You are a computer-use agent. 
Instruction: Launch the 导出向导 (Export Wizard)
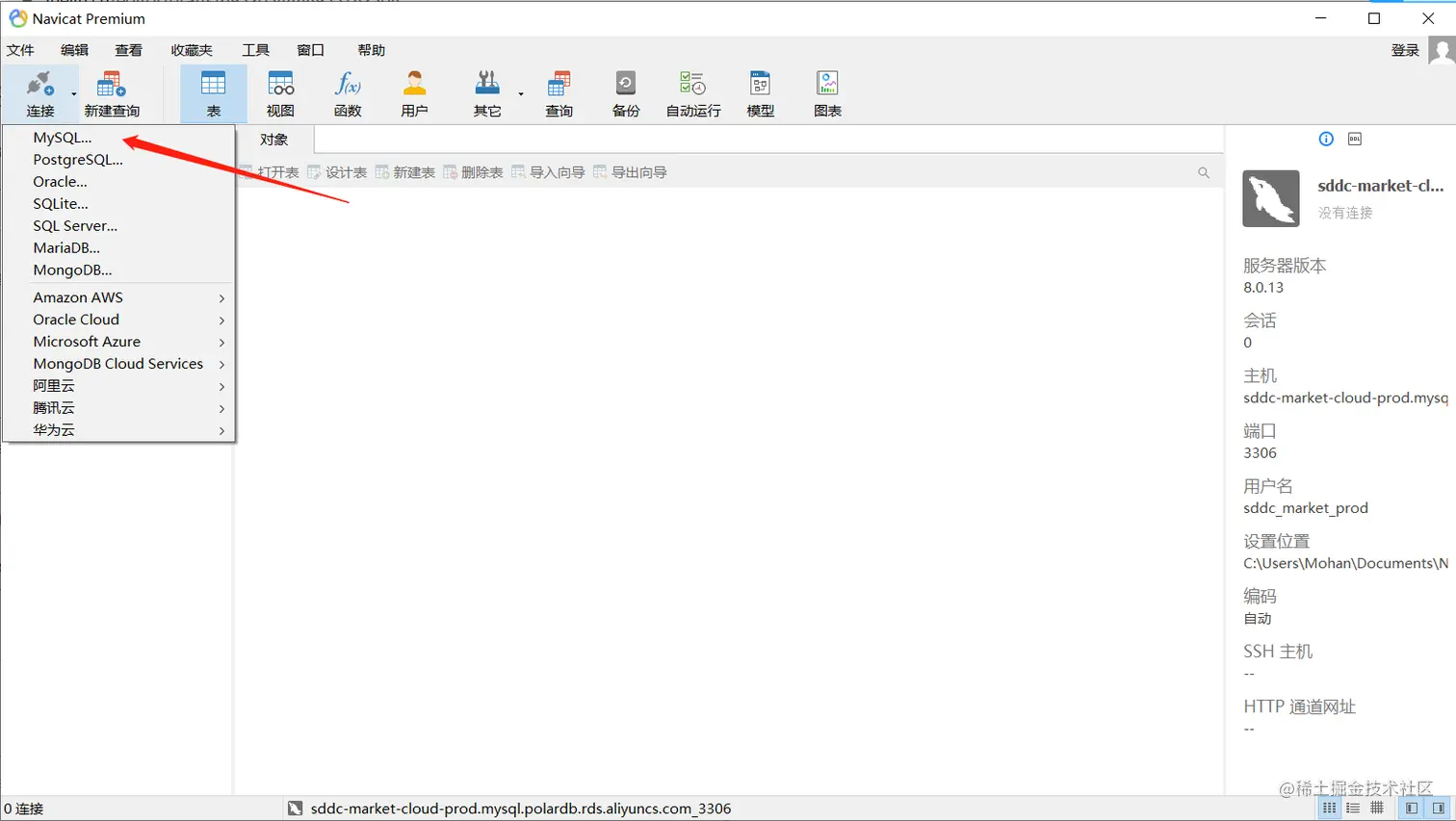(x=630, y=172)
